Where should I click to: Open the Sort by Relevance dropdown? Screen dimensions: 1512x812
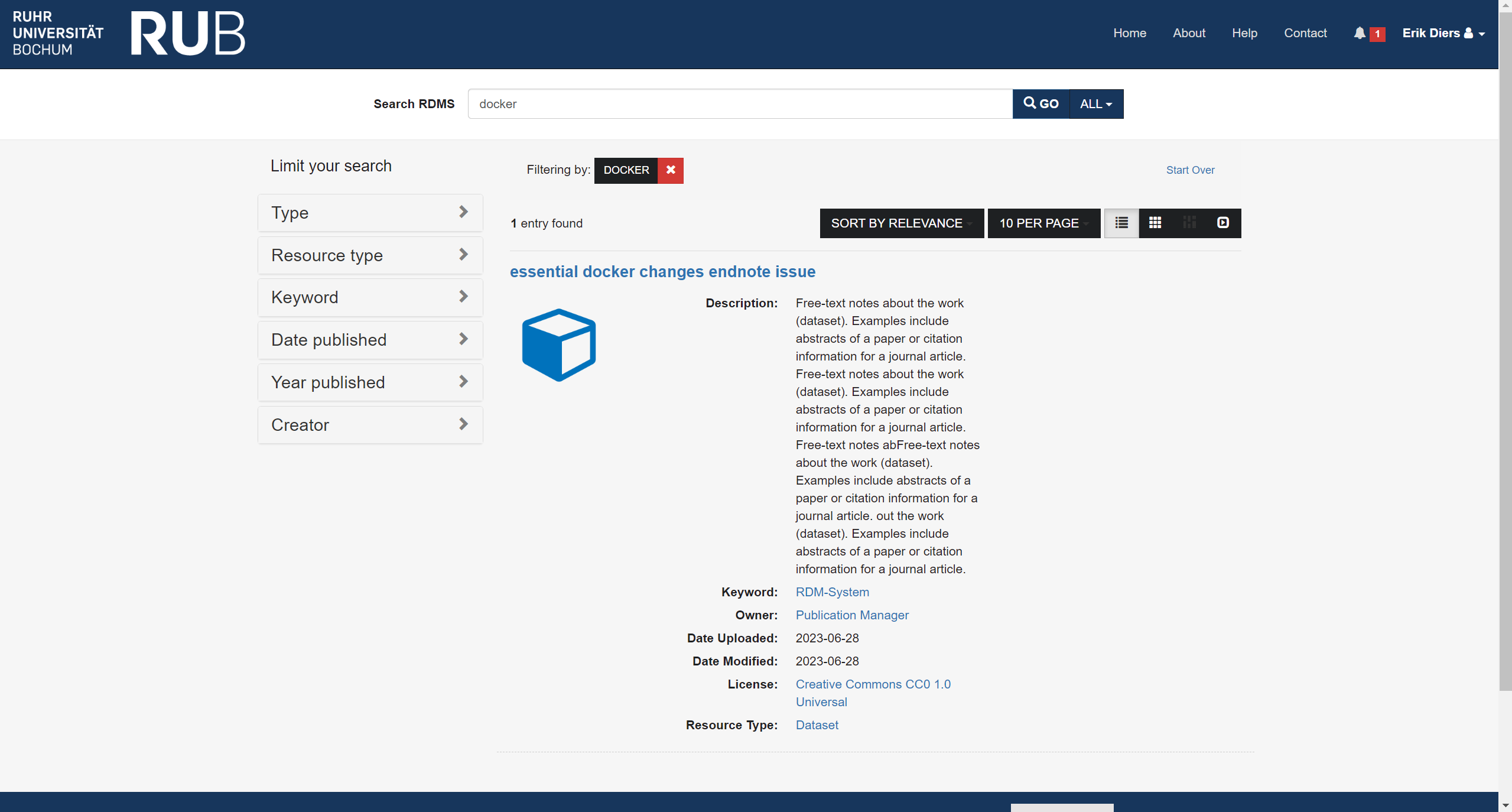point(902,223)
